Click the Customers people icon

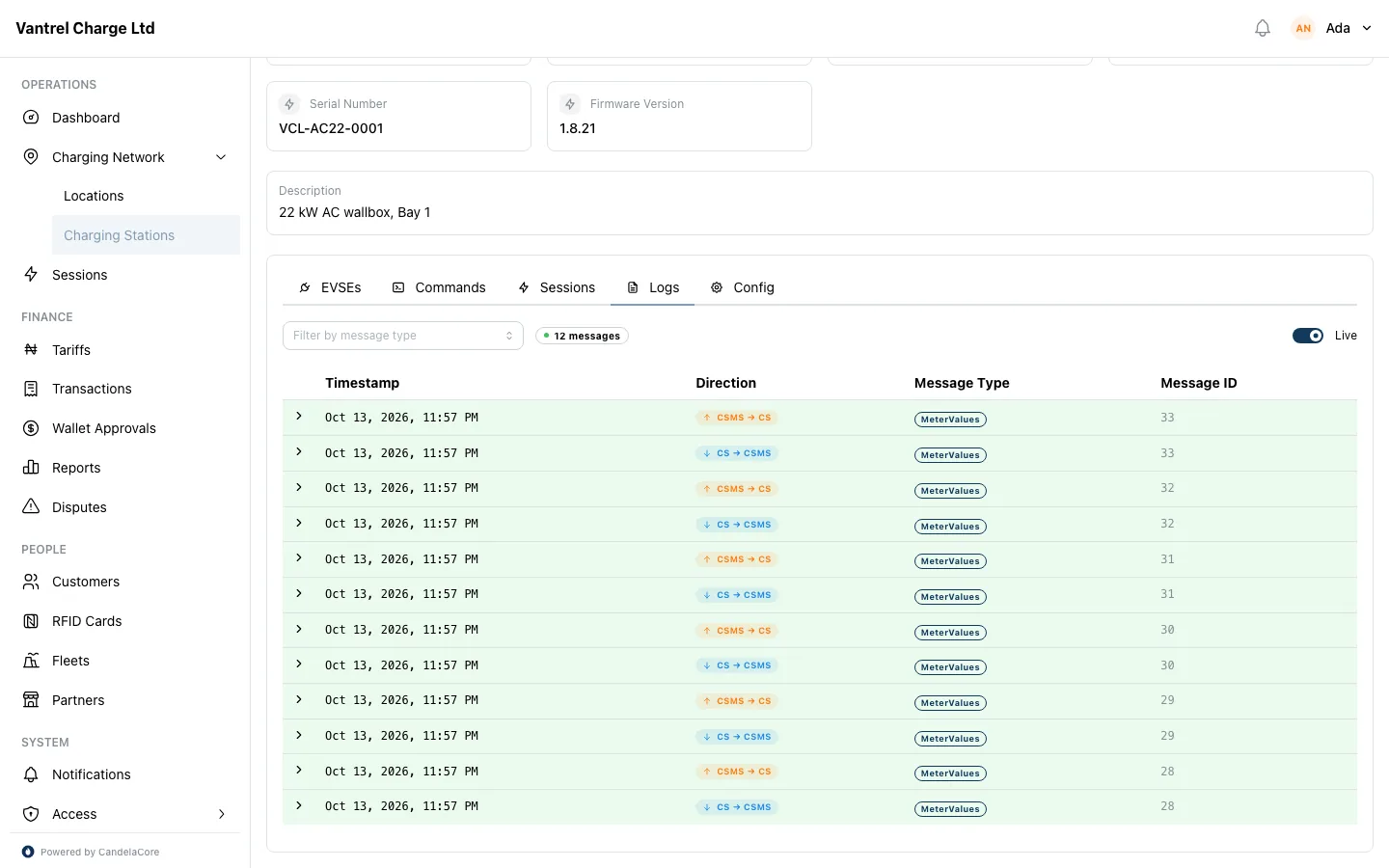pyautogui.click(x=31, y=582)
